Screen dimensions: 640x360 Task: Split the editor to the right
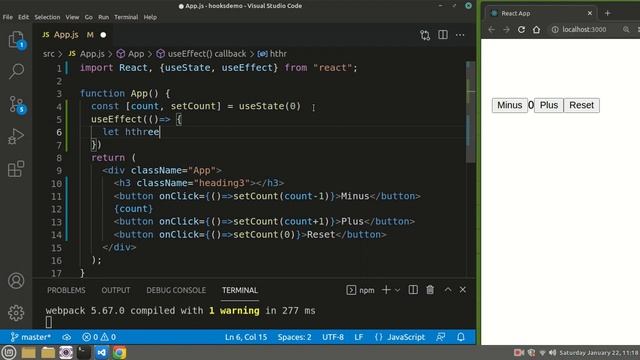click(443, 35)
